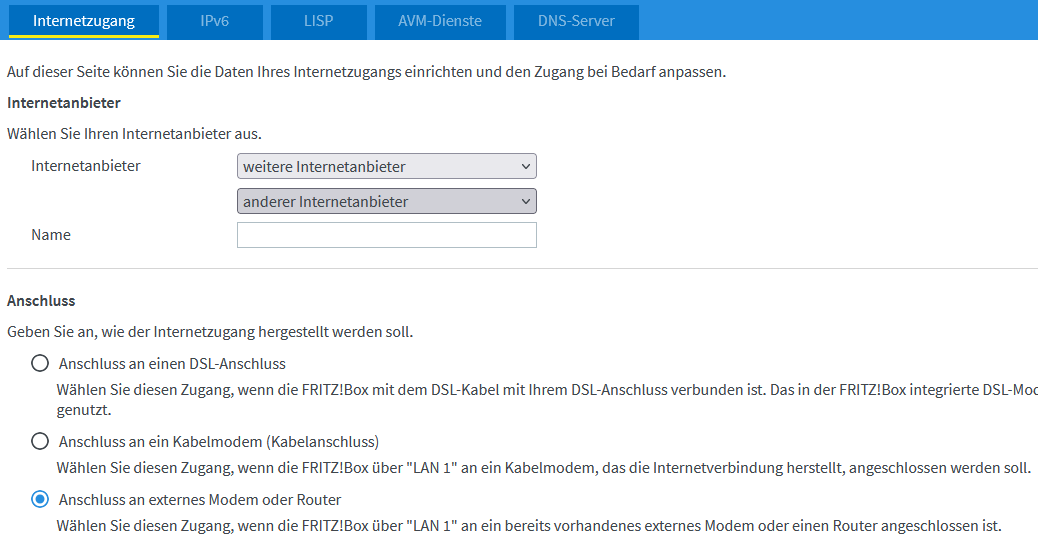The image size is (1038, 549).
Task: Click the bold 'Anschluss' section heading
Action: (x=41, y=301)
